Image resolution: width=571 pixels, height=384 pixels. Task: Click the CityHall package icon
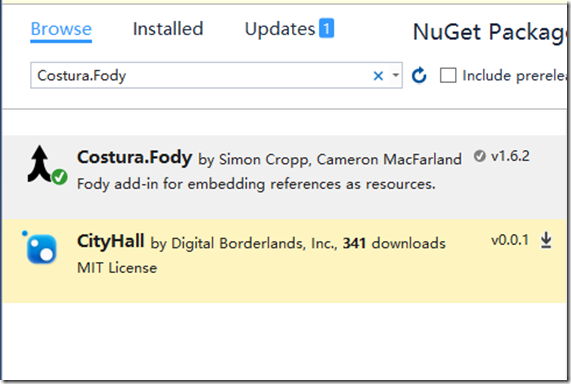point(40,247)
